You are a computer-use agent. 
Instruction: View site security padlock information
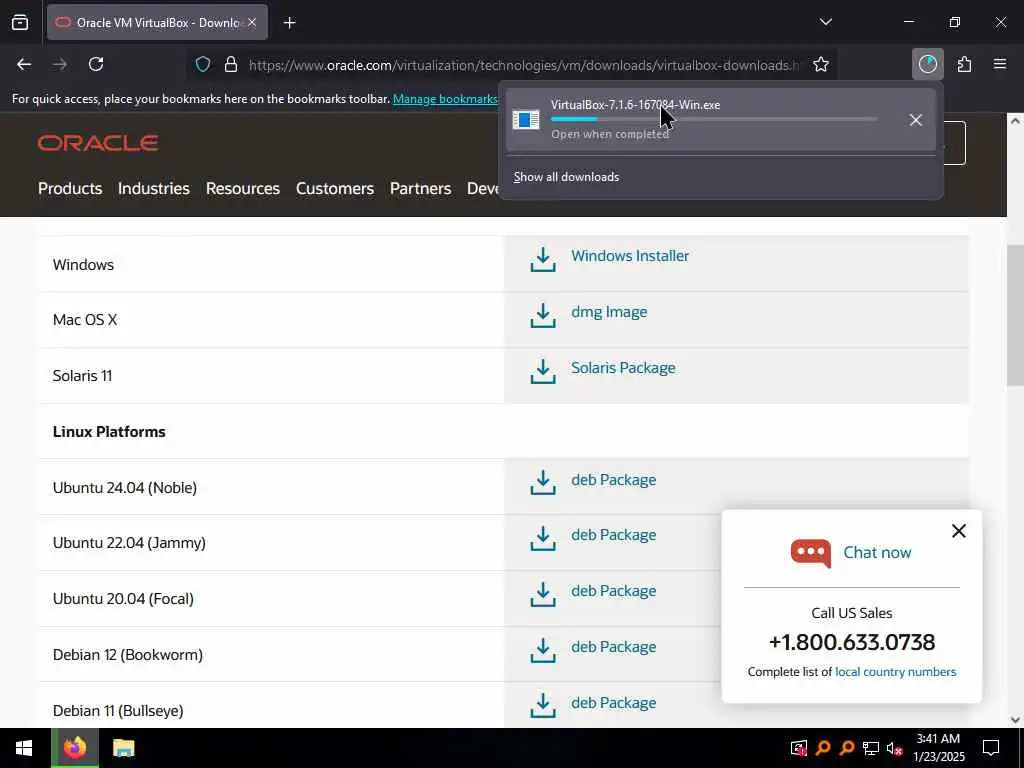pyautogui.click(x=231, y=65)
